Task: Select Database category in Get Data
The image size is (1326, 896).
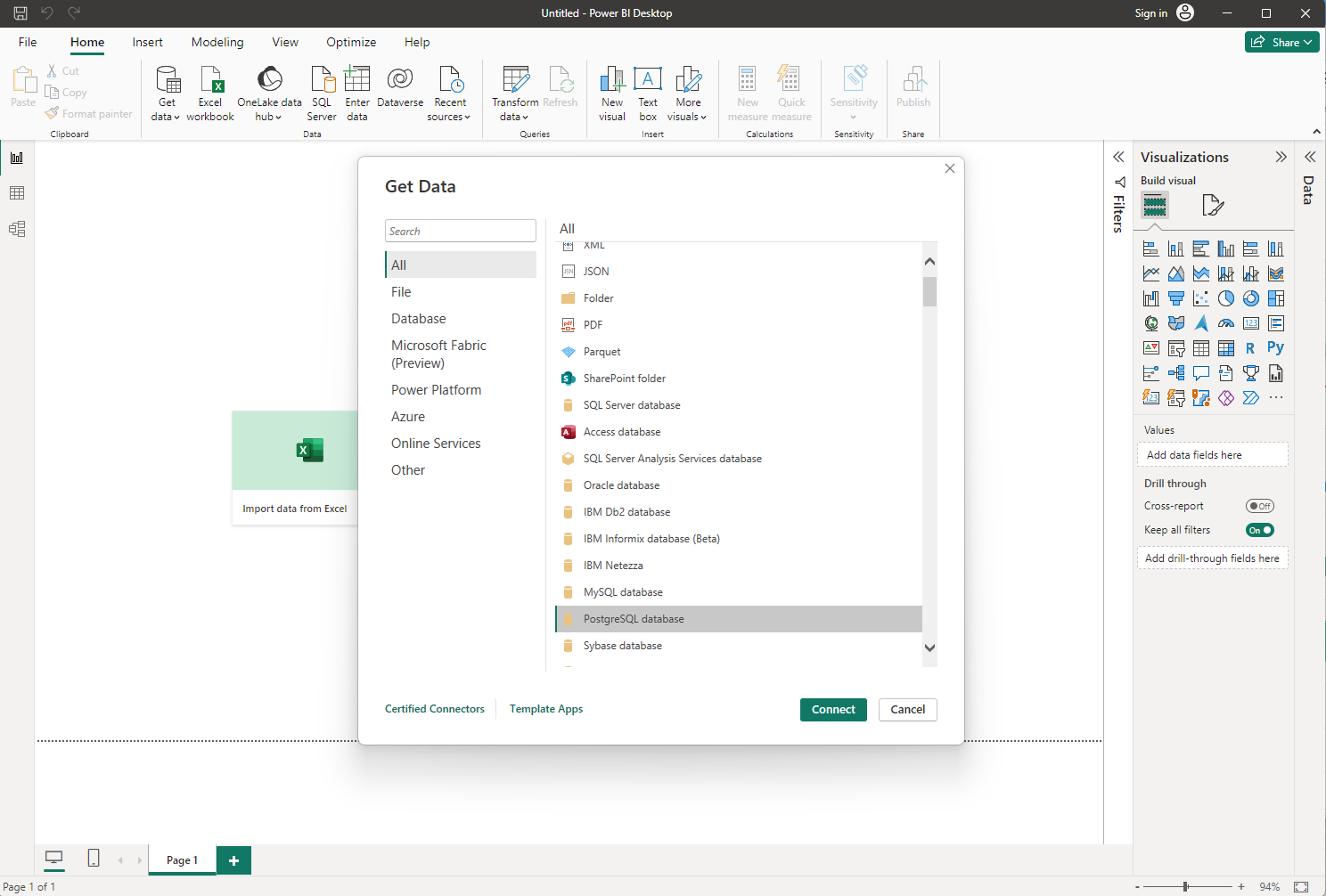Action: [461, 319]
